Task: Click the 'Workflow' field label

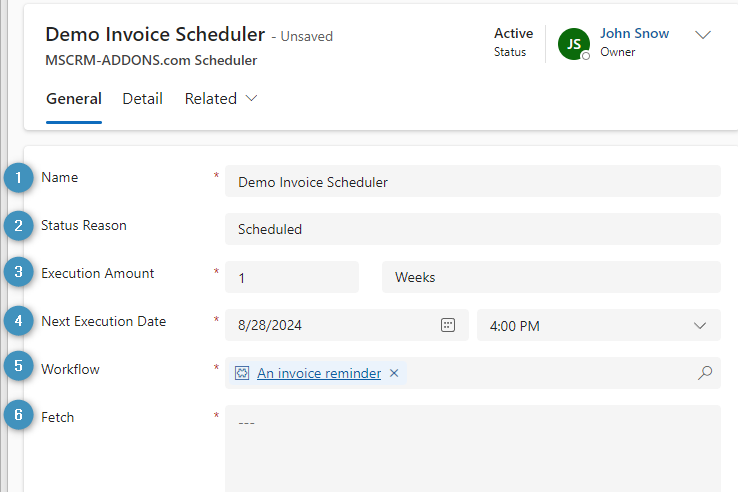Action: tap(70, 369)
